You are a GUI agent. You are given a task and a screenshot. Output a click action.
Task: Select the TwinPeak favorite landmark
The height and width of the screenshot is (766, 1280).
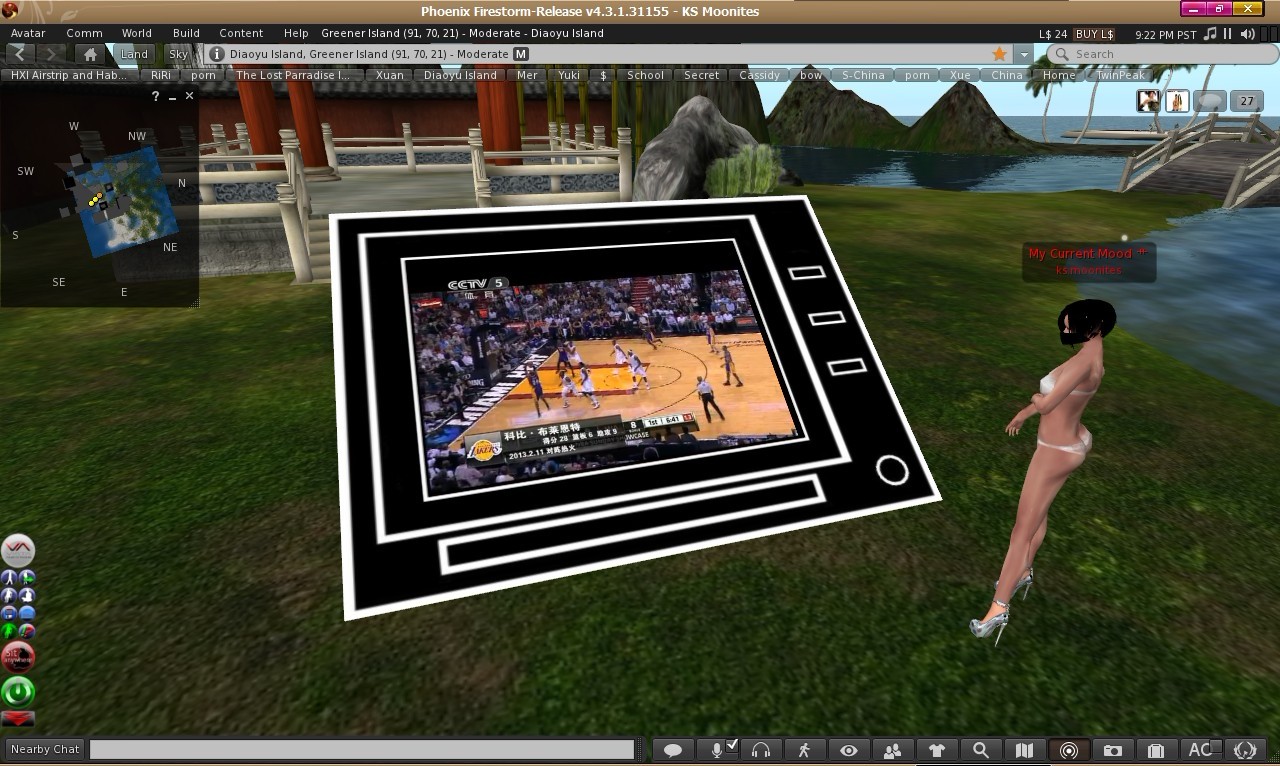click(1120, 75)
